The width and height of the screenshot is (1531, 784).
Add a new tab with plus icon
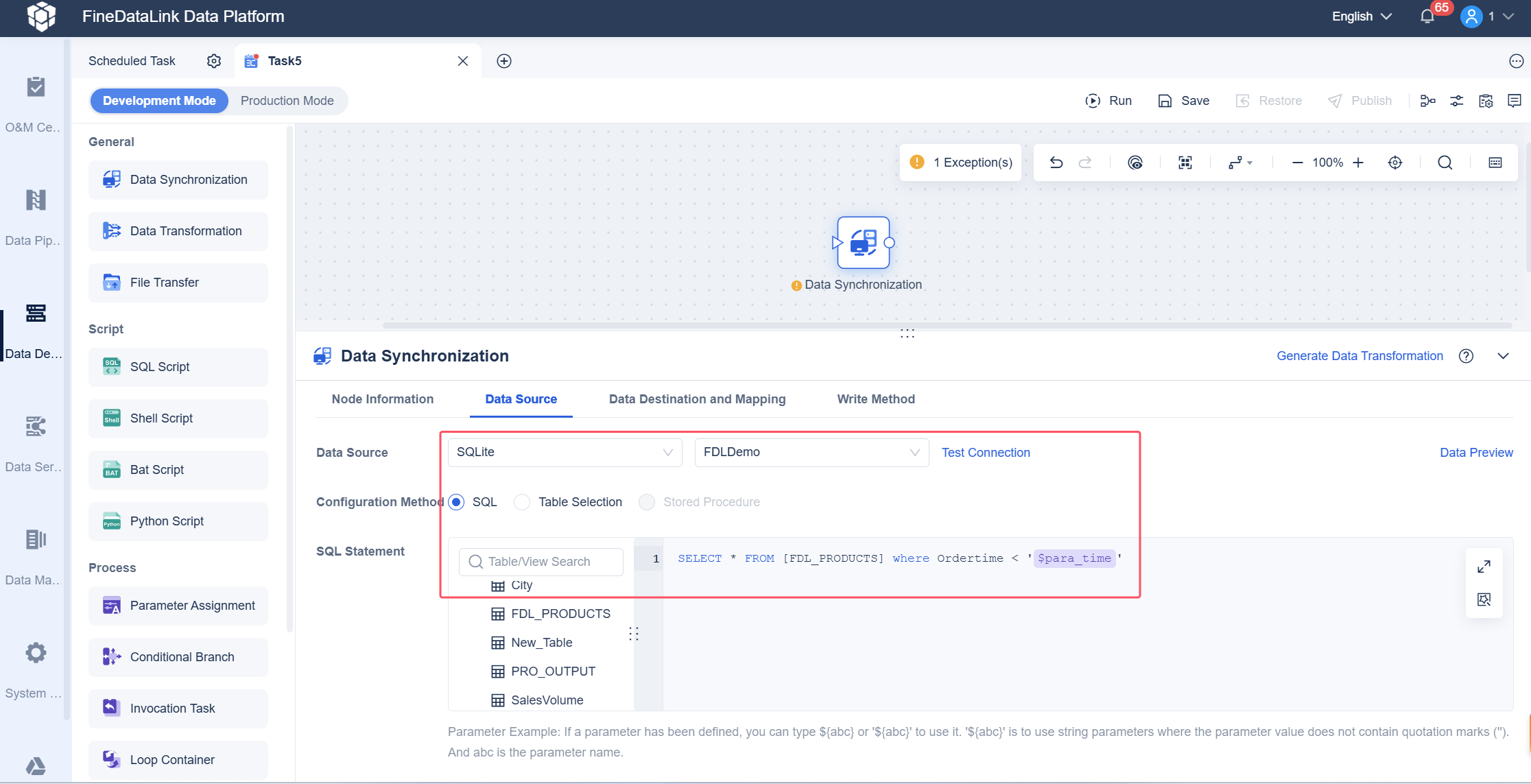pos(504,61)
